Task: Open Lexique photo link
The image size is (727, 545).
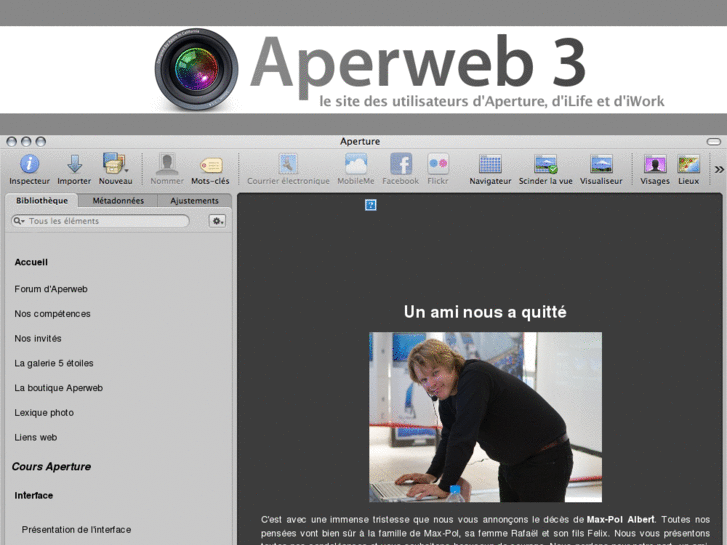Action: coord(44,413)
